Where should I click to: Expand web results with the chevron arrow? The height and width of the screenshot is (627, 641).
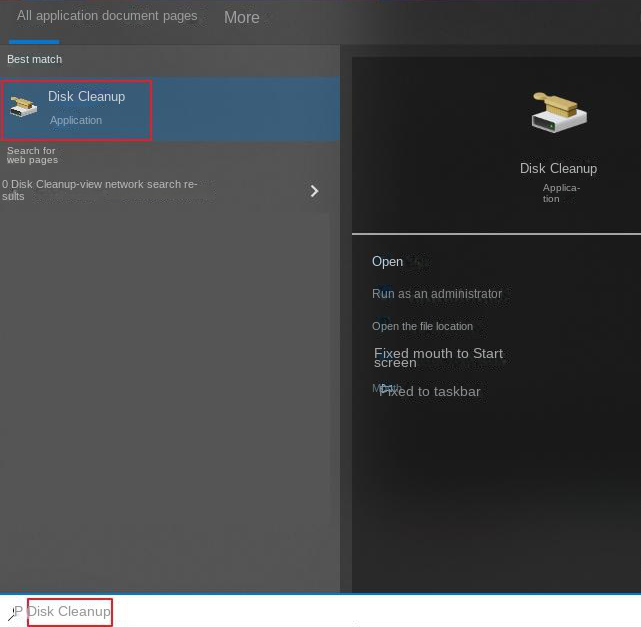pyautogui.click(x=314, y=191)
